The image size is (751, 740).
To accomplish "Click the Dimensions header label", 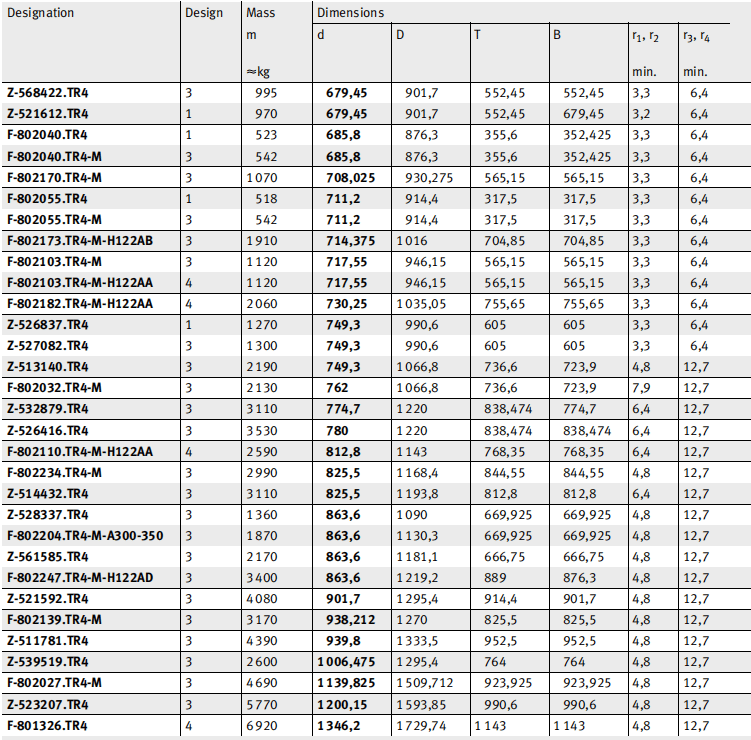I will point(350,14).
